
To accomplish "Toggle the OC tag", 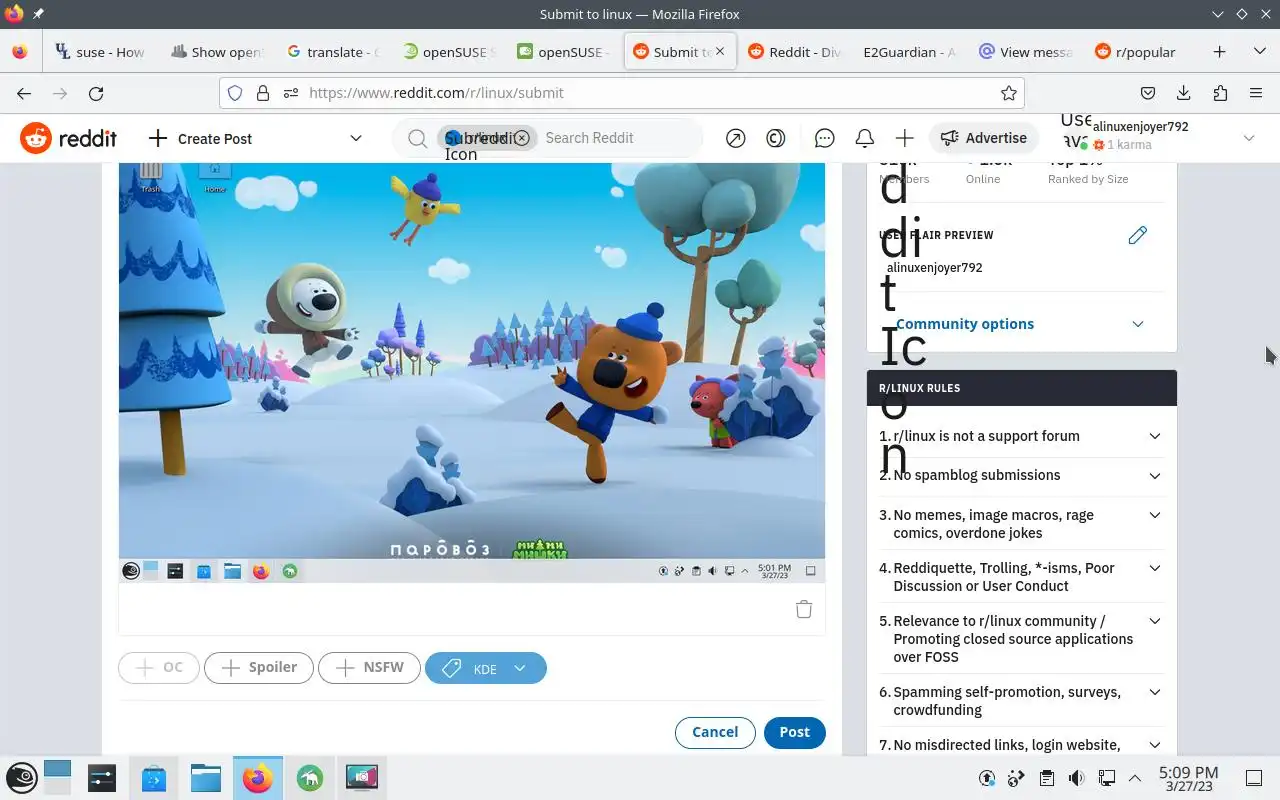I will (x=159, y=668).
